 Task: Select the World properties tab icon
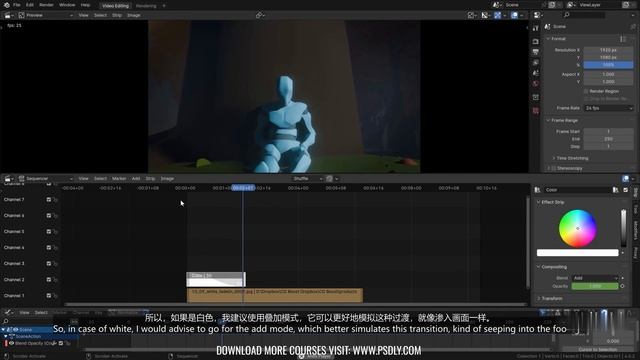pos(536,84)
